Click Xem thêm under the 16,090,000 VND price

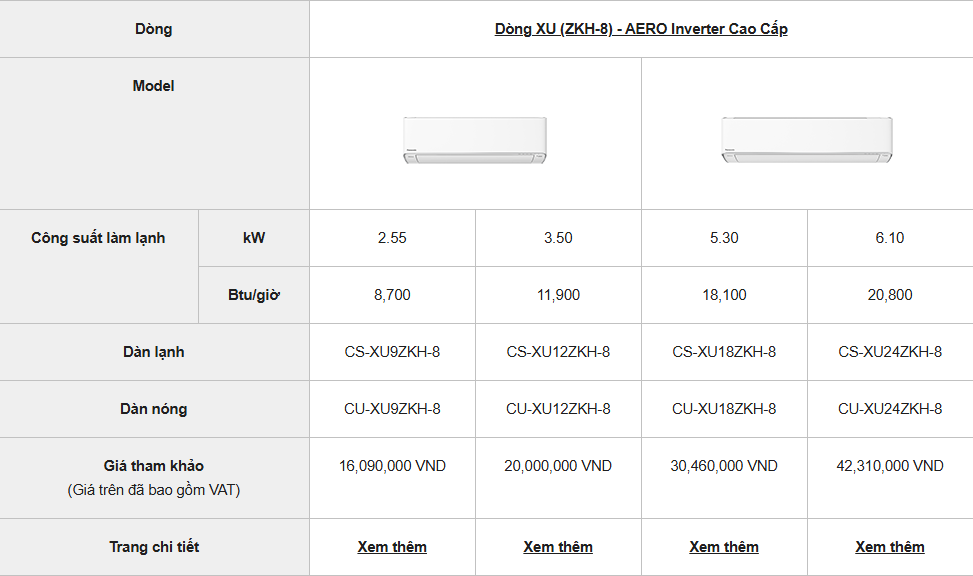[392, 547]
